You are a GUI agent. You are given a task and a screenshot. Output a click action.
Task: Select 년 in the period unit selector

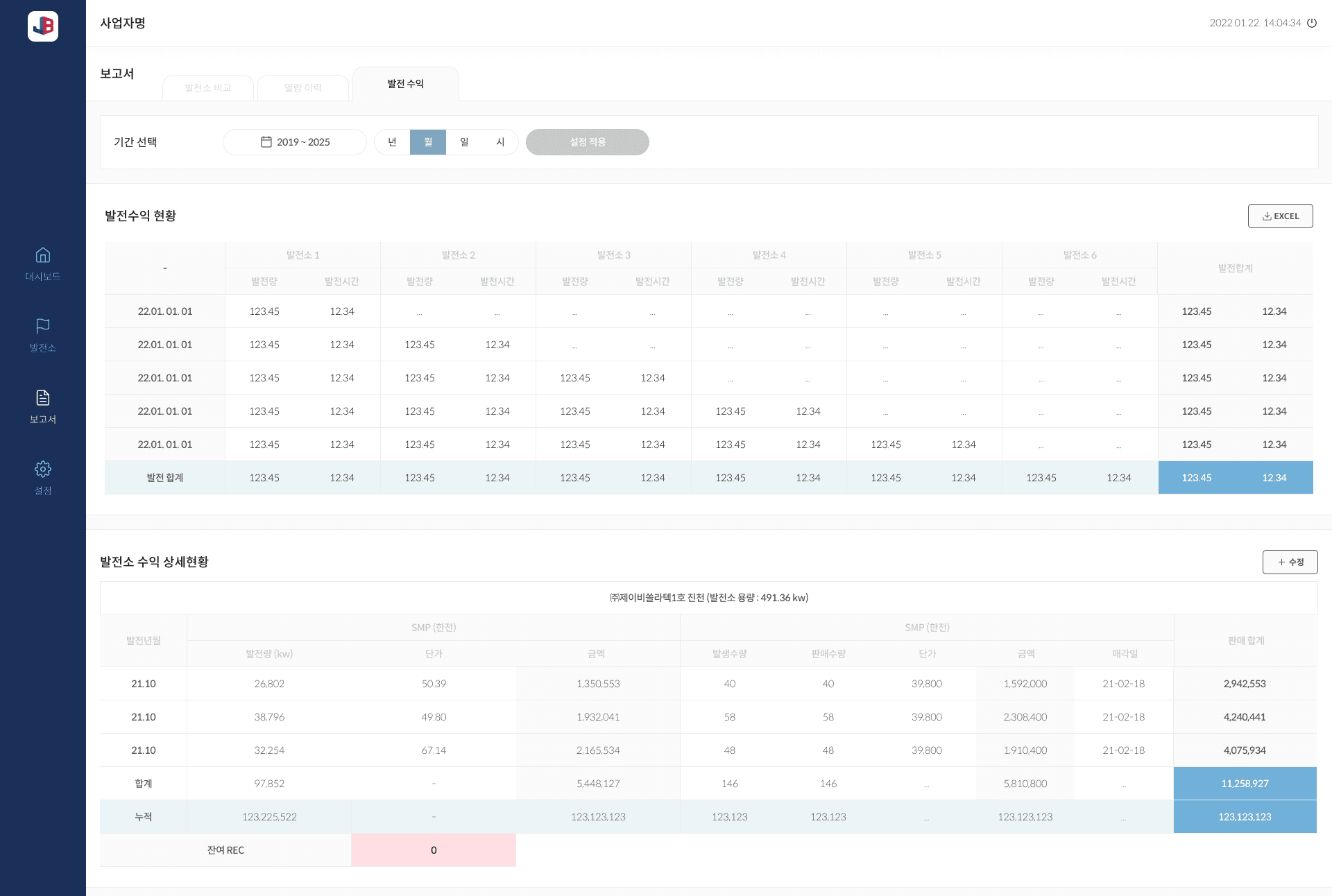(392, 141)
